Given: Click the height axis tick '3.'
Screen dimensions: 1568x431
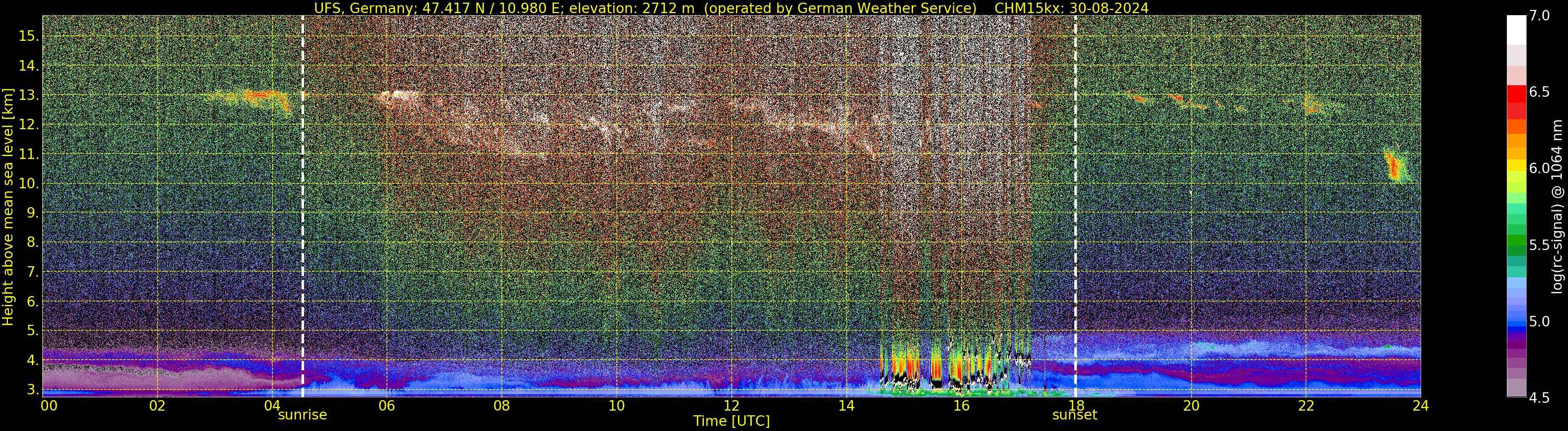Looking at the screenshot, I should pos(32,390).
